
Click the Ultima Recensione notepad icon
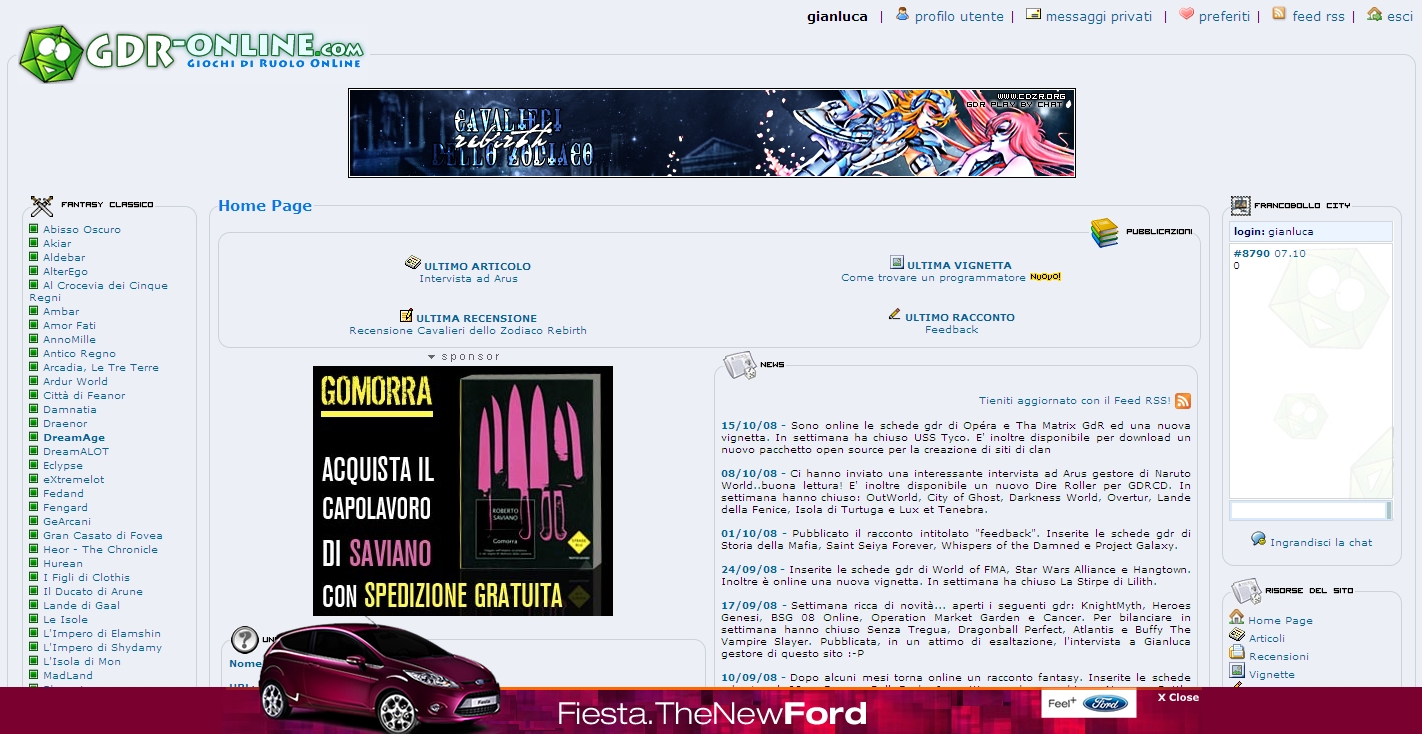click(406, 315)
